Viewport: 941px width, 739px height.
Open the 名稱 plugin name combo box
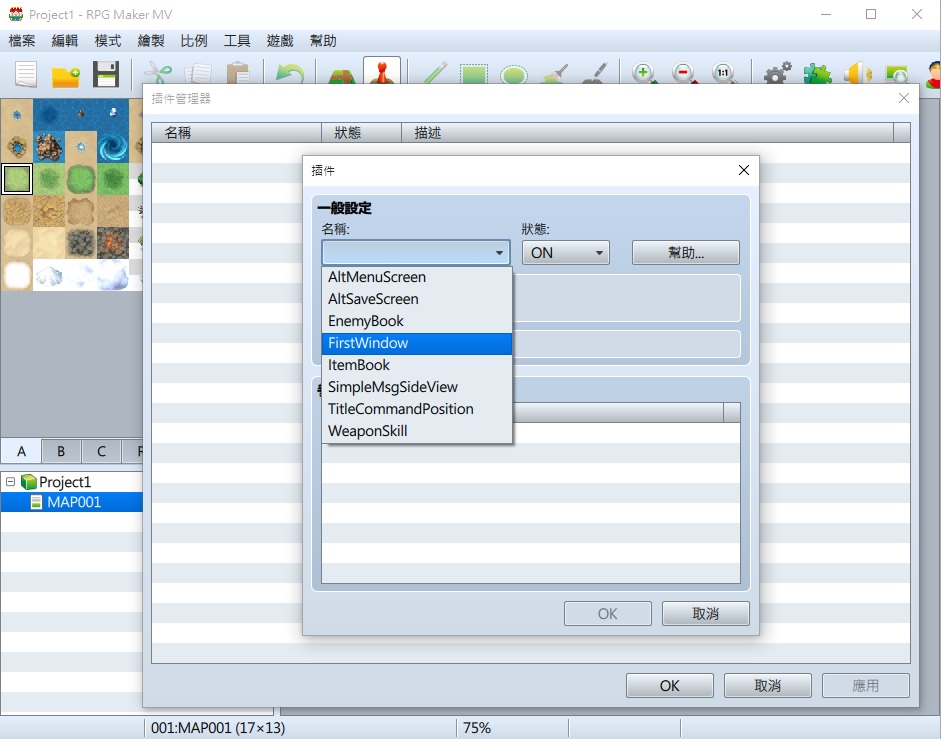point(416,253)
